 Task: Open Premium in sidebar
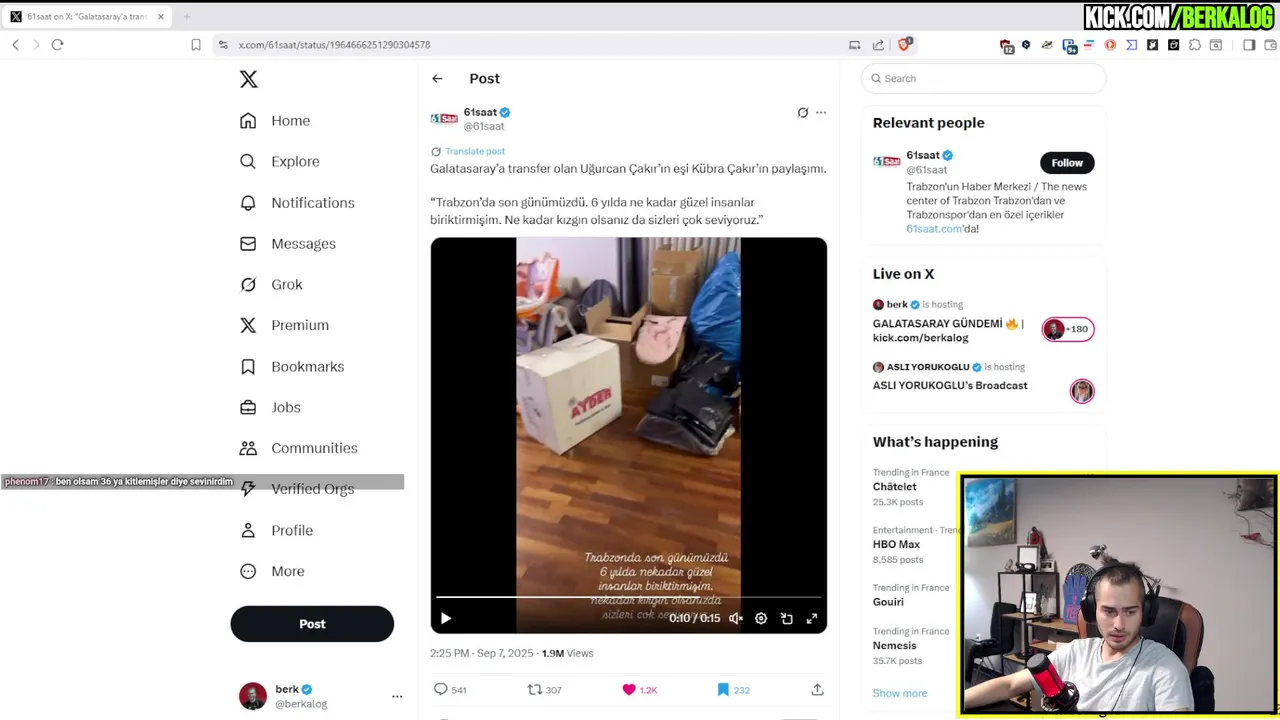tap(284, 326)
